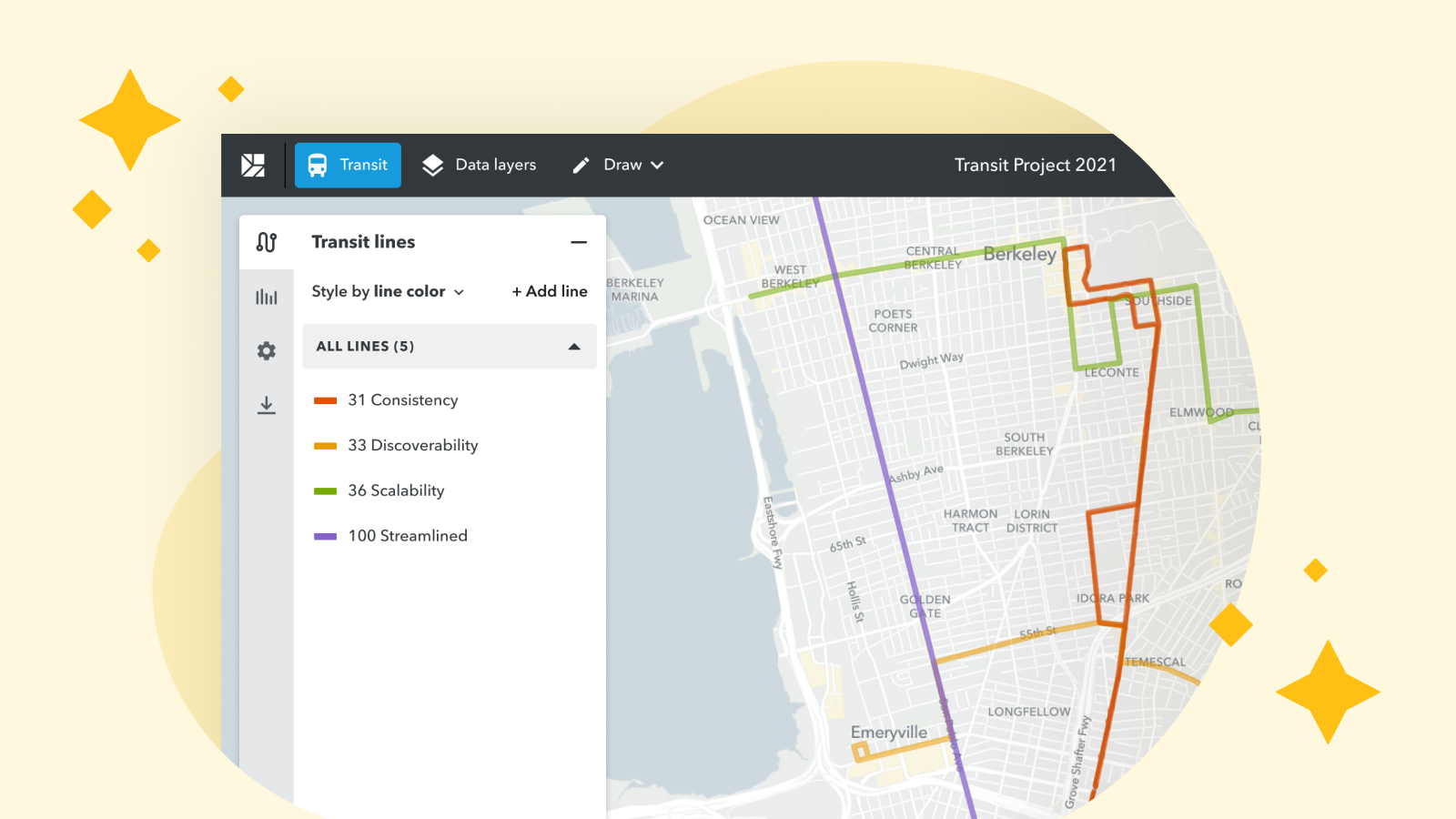Click the Transit Project 2021 title
Screen dimensions: 1456x819
1036,165
